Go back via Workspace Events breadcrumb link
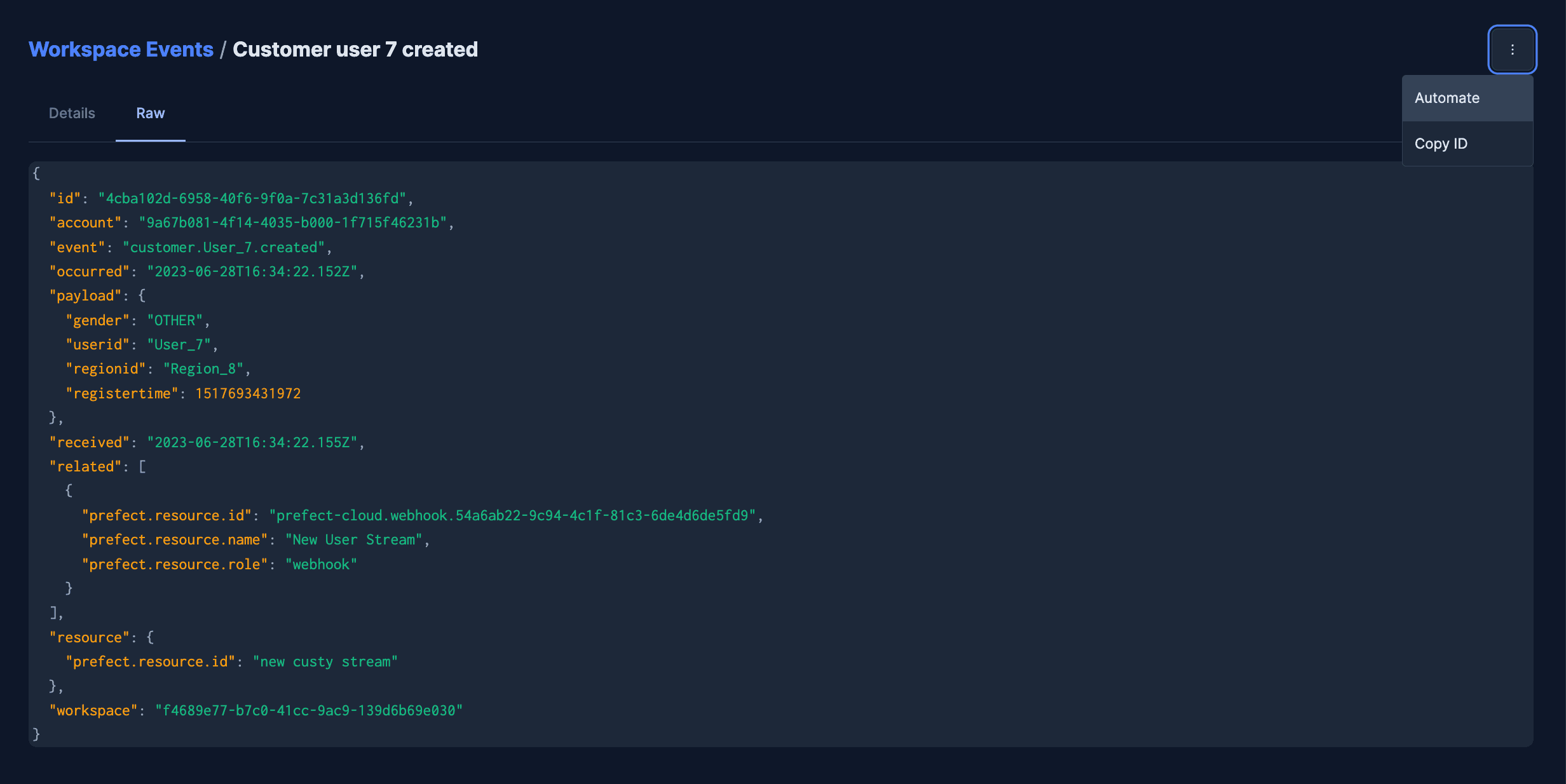This screenshot has width=1566, height=784. pyautogui.click(x=121, y=50)
